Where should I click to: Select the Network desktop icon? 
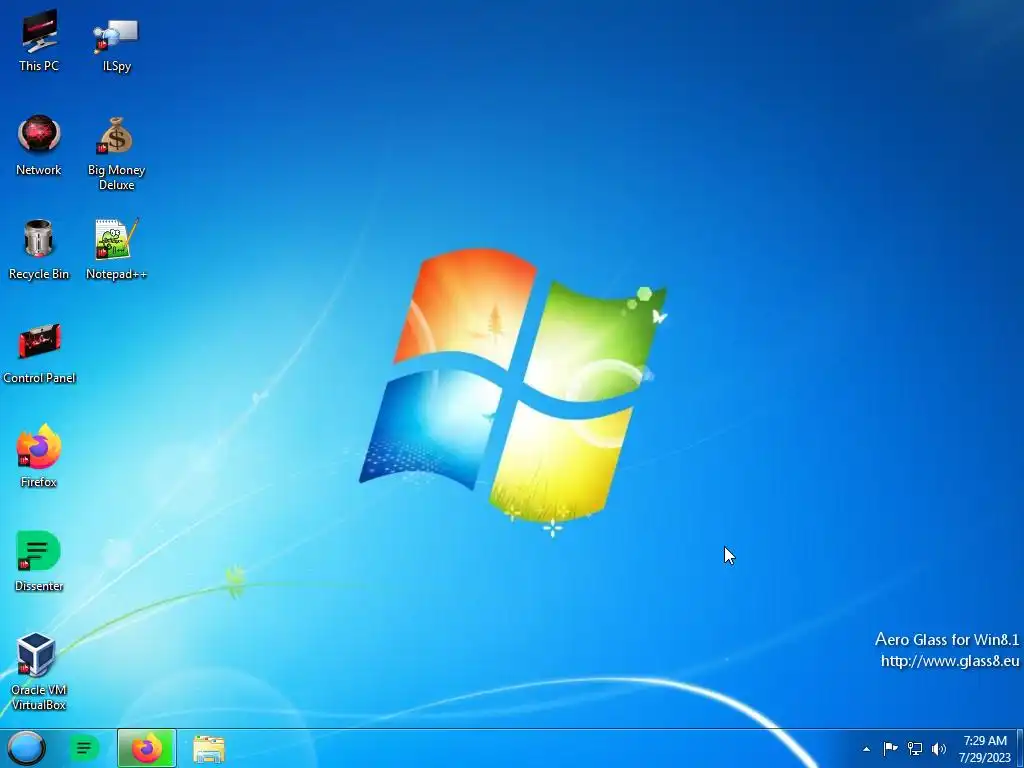pyautogui.click(x=39, y=145)
